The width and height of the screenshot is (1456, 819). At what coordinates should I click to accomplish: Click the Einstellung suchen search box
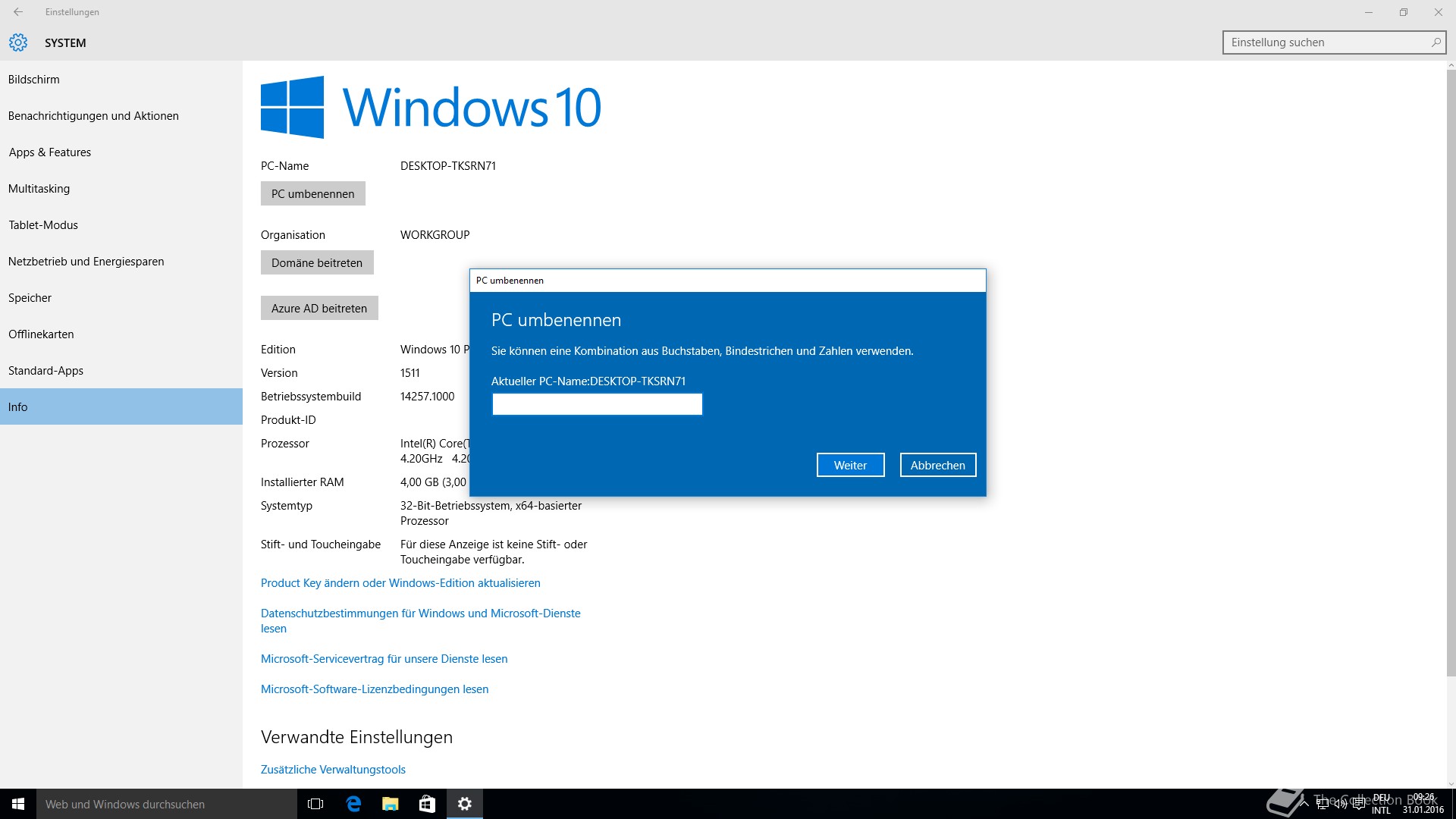[1334, 42]
